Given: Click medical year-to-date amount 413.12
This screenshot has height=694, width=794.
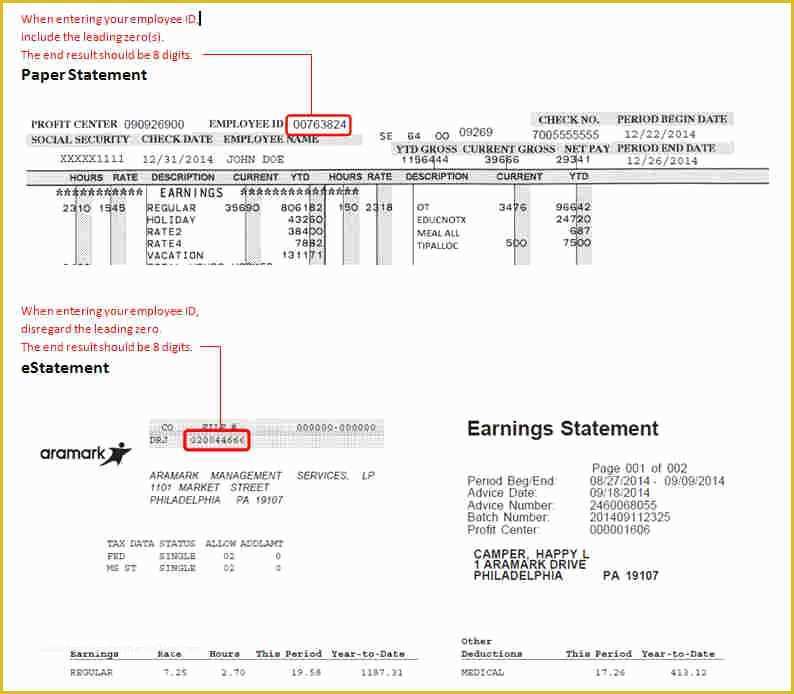Looking at the screenshot, I should (691, 673).
